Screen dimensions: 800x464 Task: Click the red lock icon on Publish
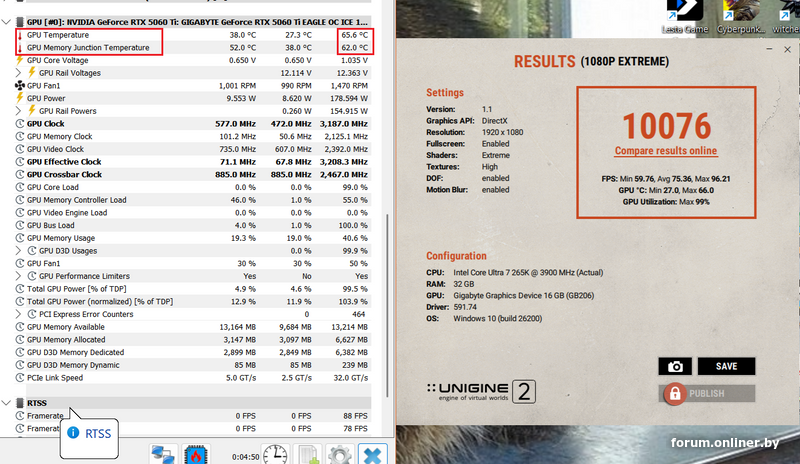pos(674,394)
